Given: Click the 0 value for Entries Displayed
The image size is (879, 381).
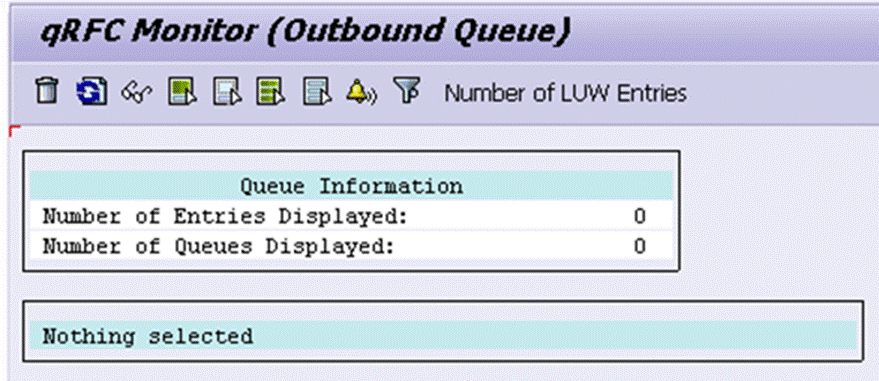Looking at the screenshot, I should tap(640, 216).
